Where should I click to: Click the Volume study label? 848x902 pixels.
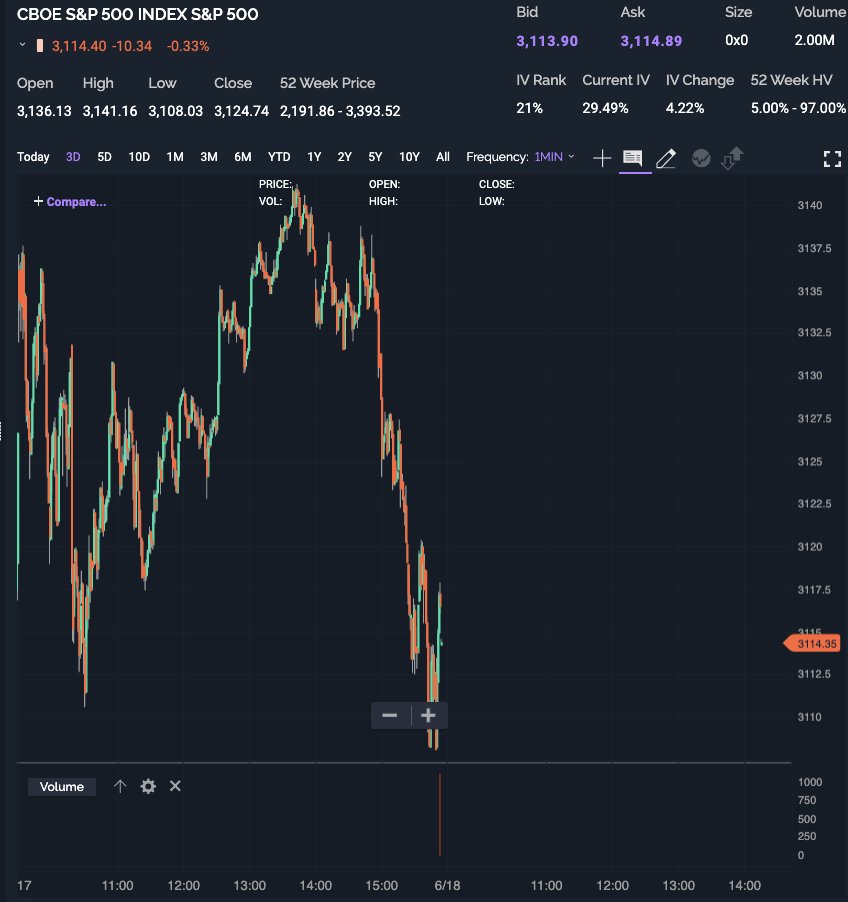62,786
